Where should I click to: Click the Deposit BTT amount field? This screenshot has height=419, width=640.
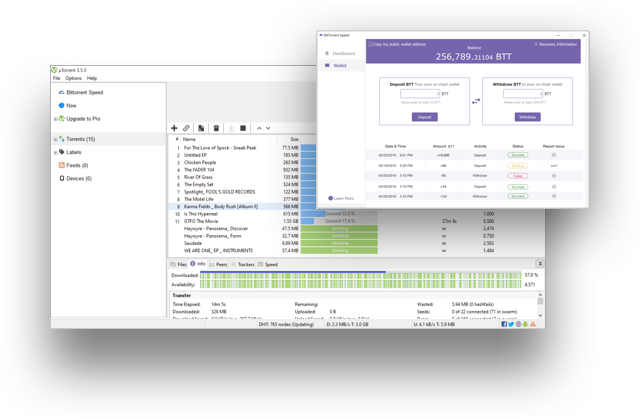tap(420, 94)
